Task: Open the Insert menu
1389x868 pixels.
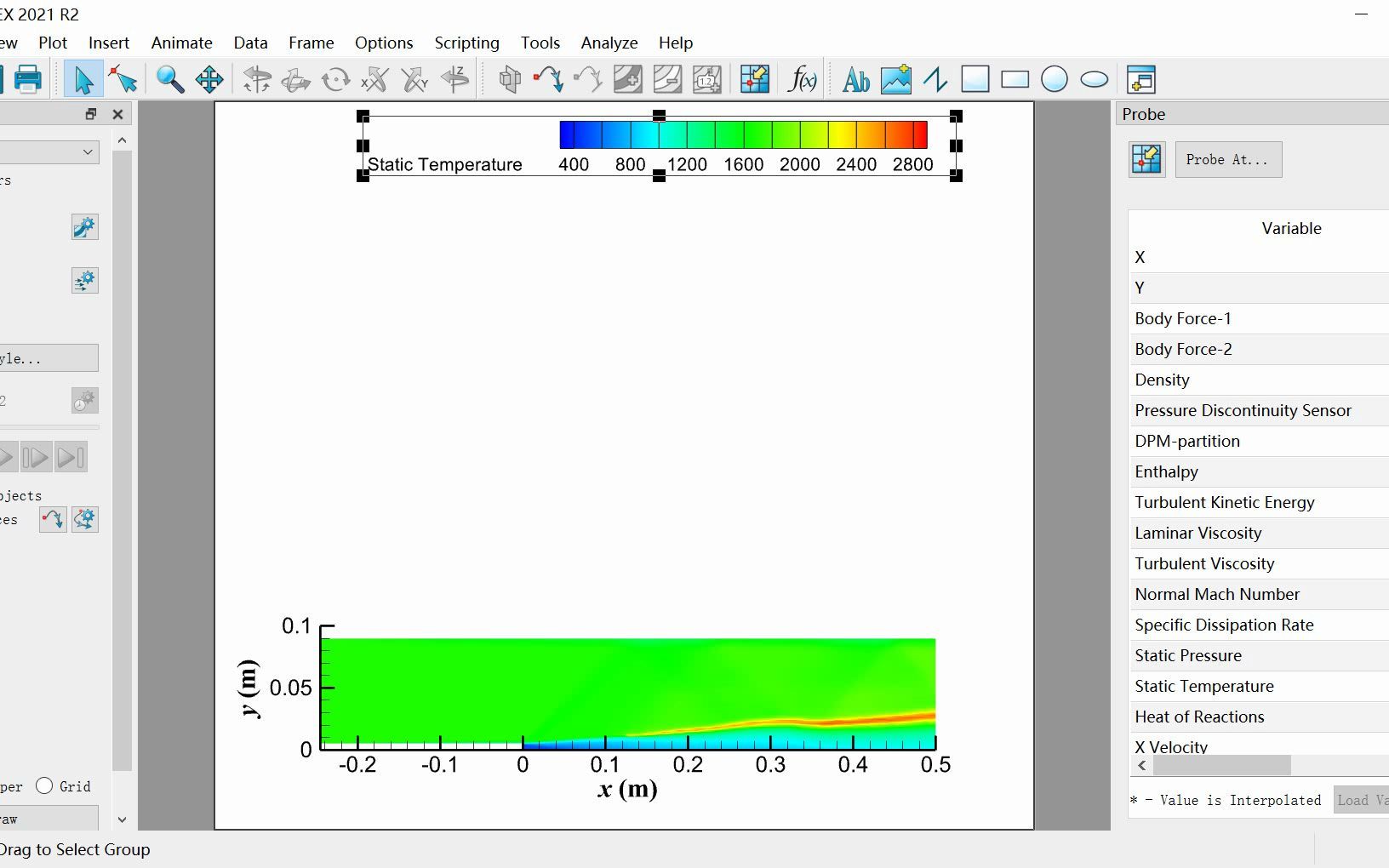Action: coord(109,43)
